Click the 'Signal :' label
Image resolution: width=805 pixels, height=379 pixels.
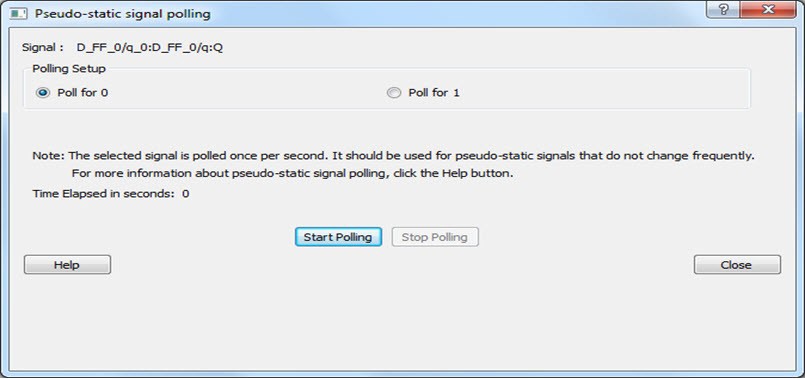coord(43,48)
